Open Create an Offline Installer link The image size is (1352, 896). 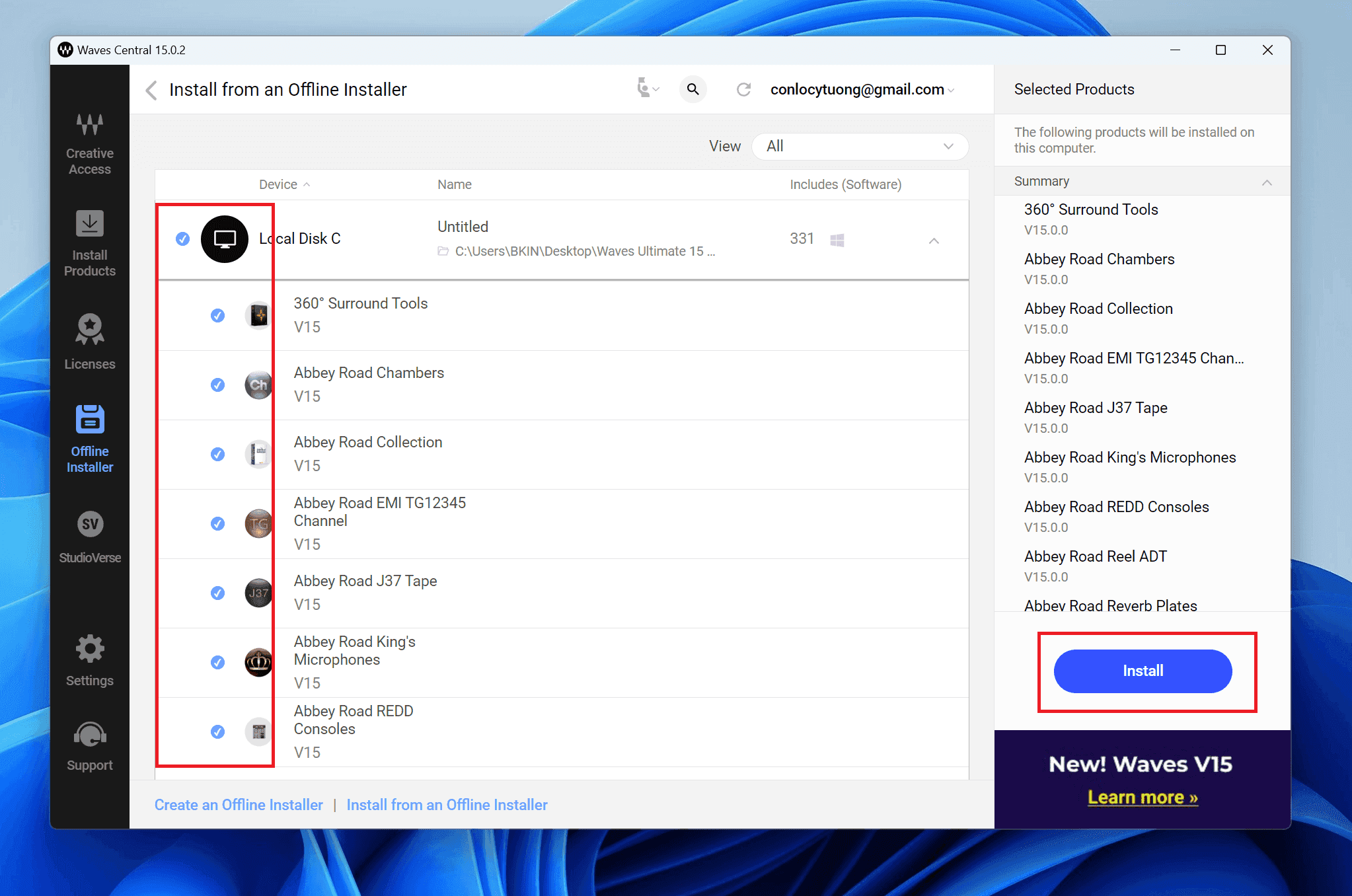point(239,805)
